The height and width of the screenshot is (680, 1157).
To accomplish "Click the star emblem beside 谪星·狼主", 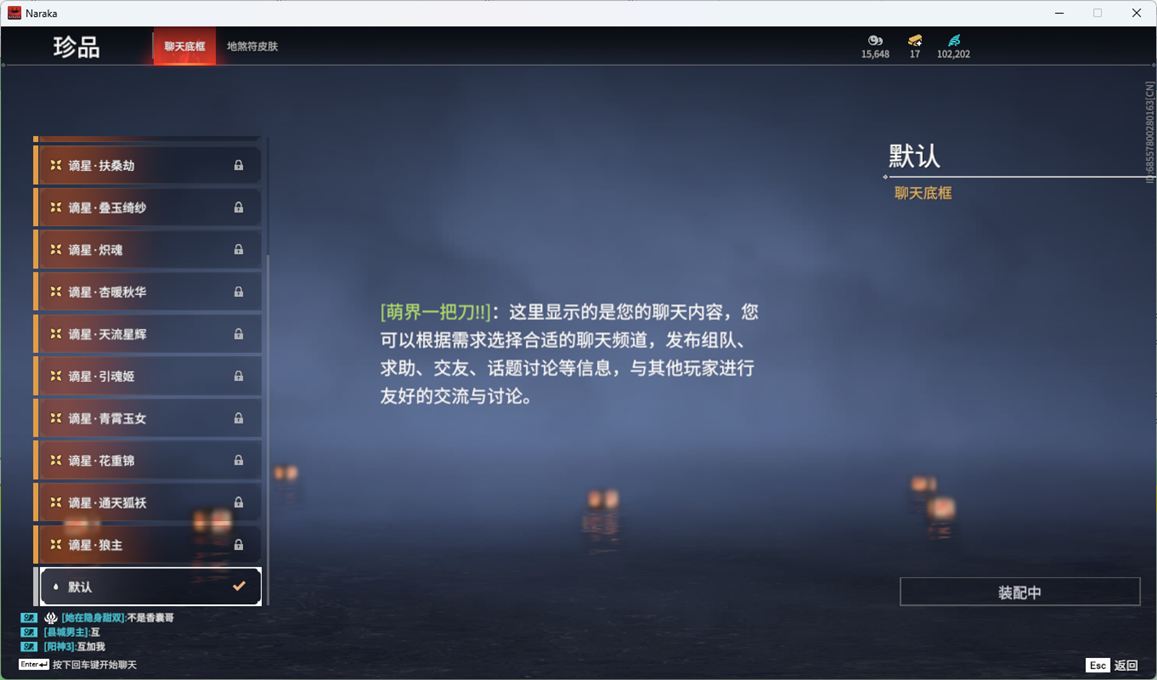I will pyautogui.click(x=55, y=544).
